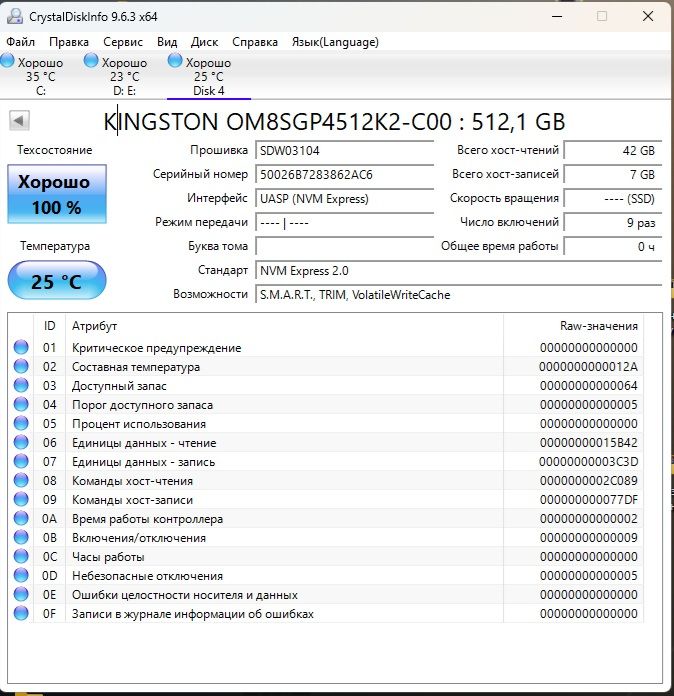This screenshot has width=674, height=696.
Task: Click the Прошивка field SDW03104
Action: [345, 150]
